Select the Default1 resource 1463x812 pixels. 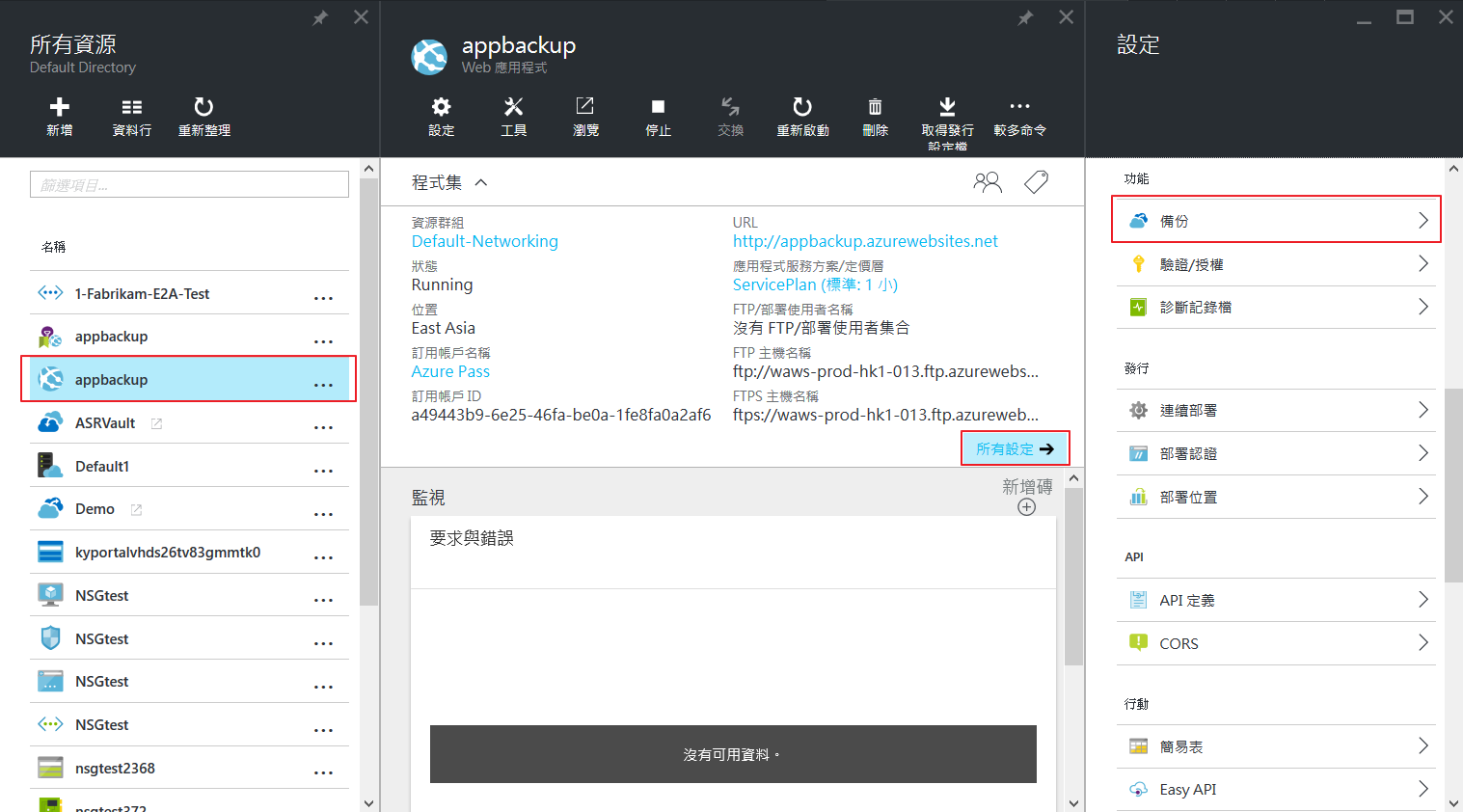[189, 466]
